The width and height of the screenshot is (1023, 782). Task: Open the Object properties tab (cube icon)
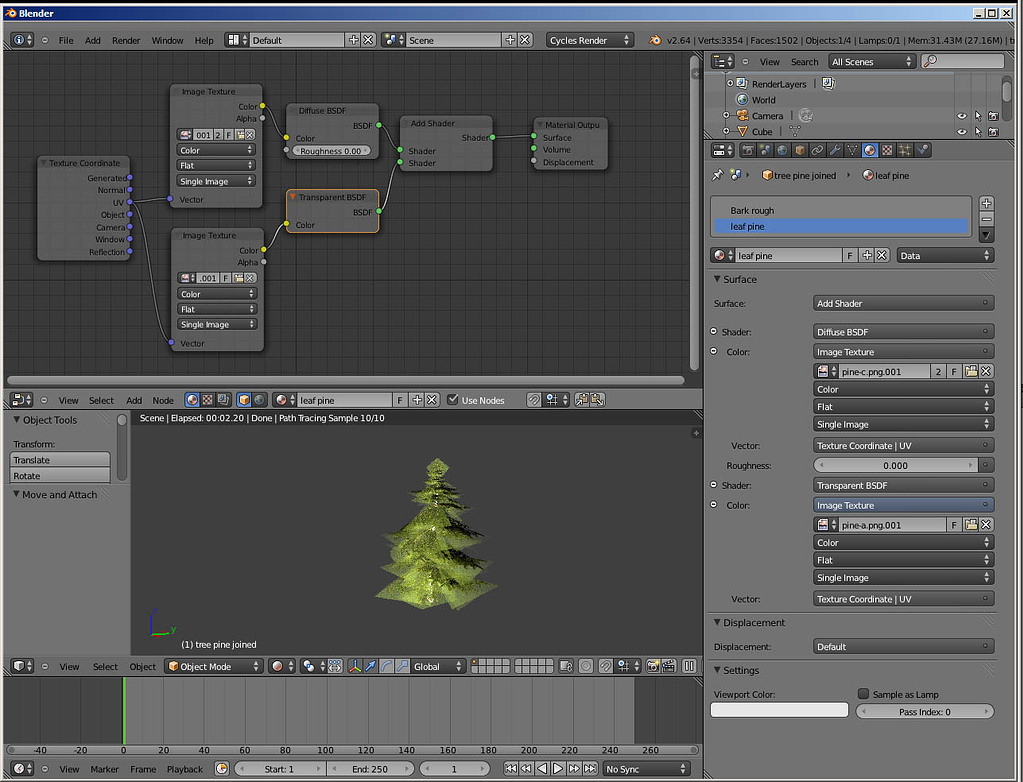coord(800,151)
